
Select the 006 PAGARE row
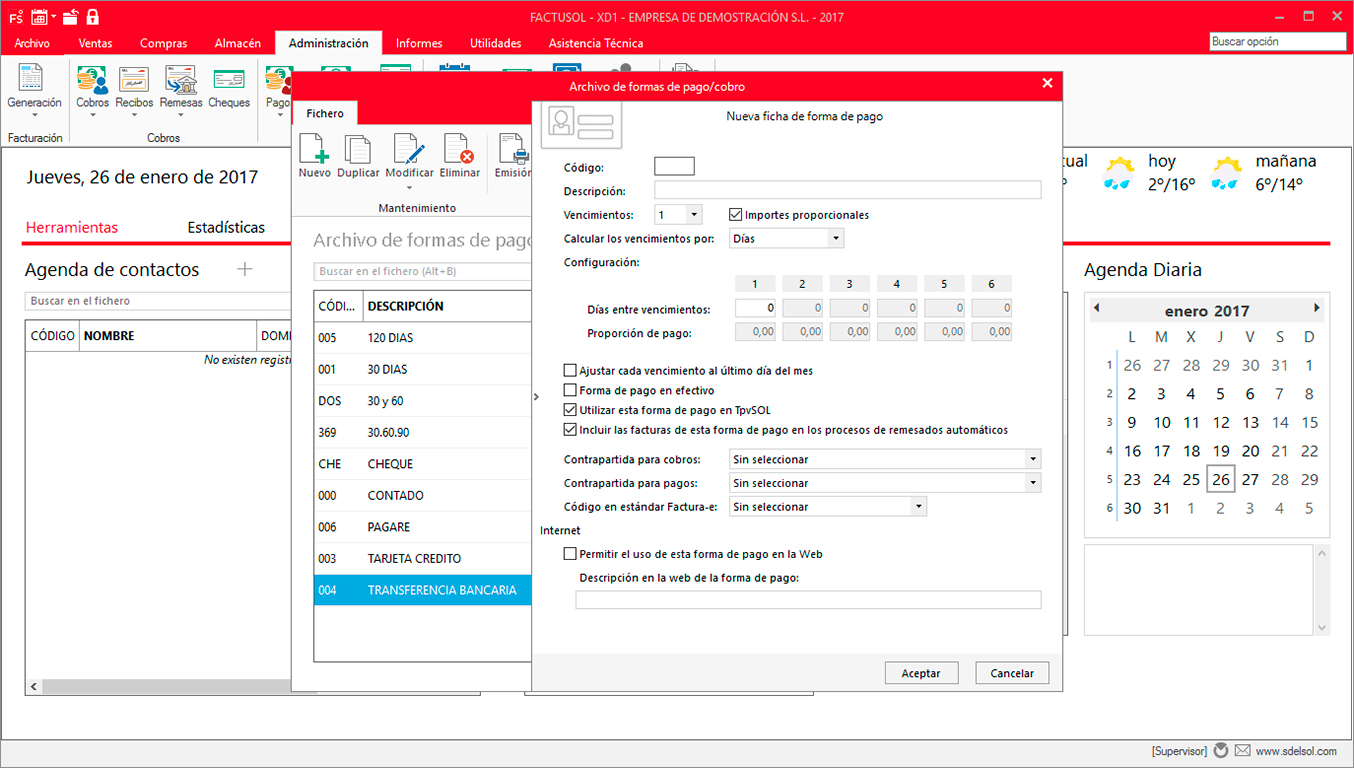click(422, 527)
